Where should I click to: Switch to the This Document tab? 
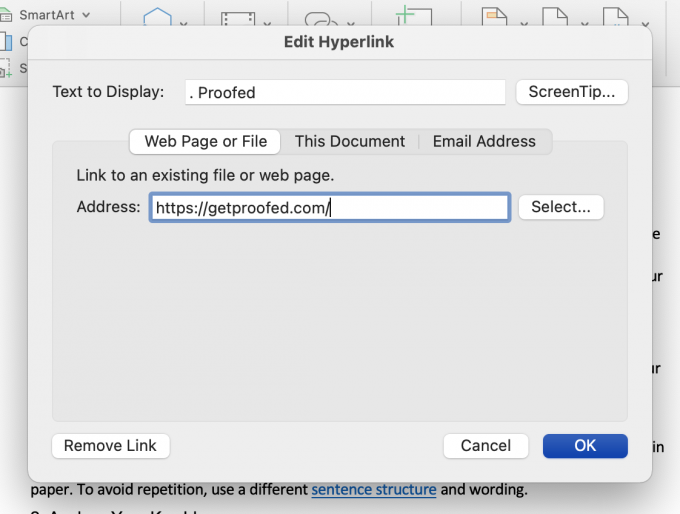point(349,141)
